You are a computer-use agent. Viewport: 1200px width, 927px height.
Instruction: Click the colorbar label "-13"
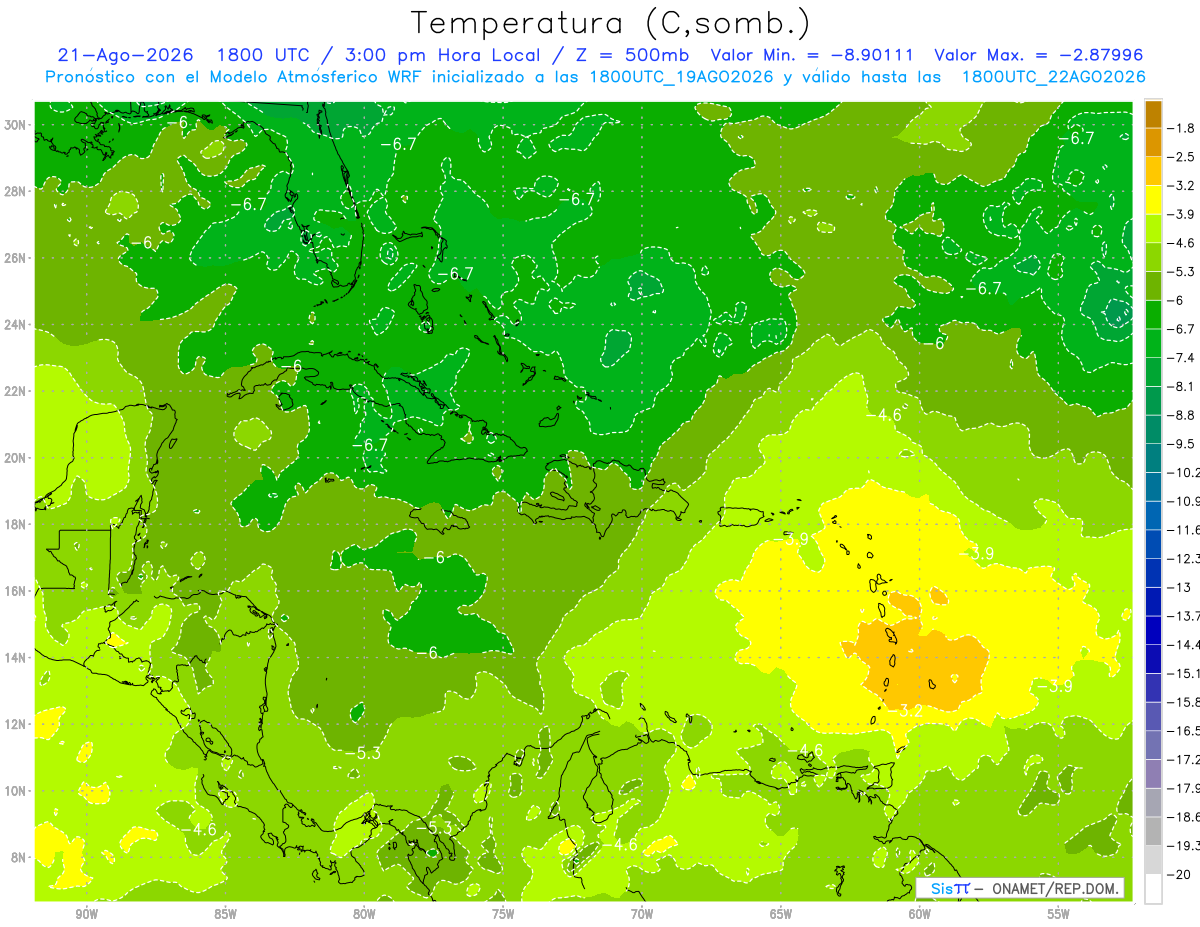click(1180, 587)
